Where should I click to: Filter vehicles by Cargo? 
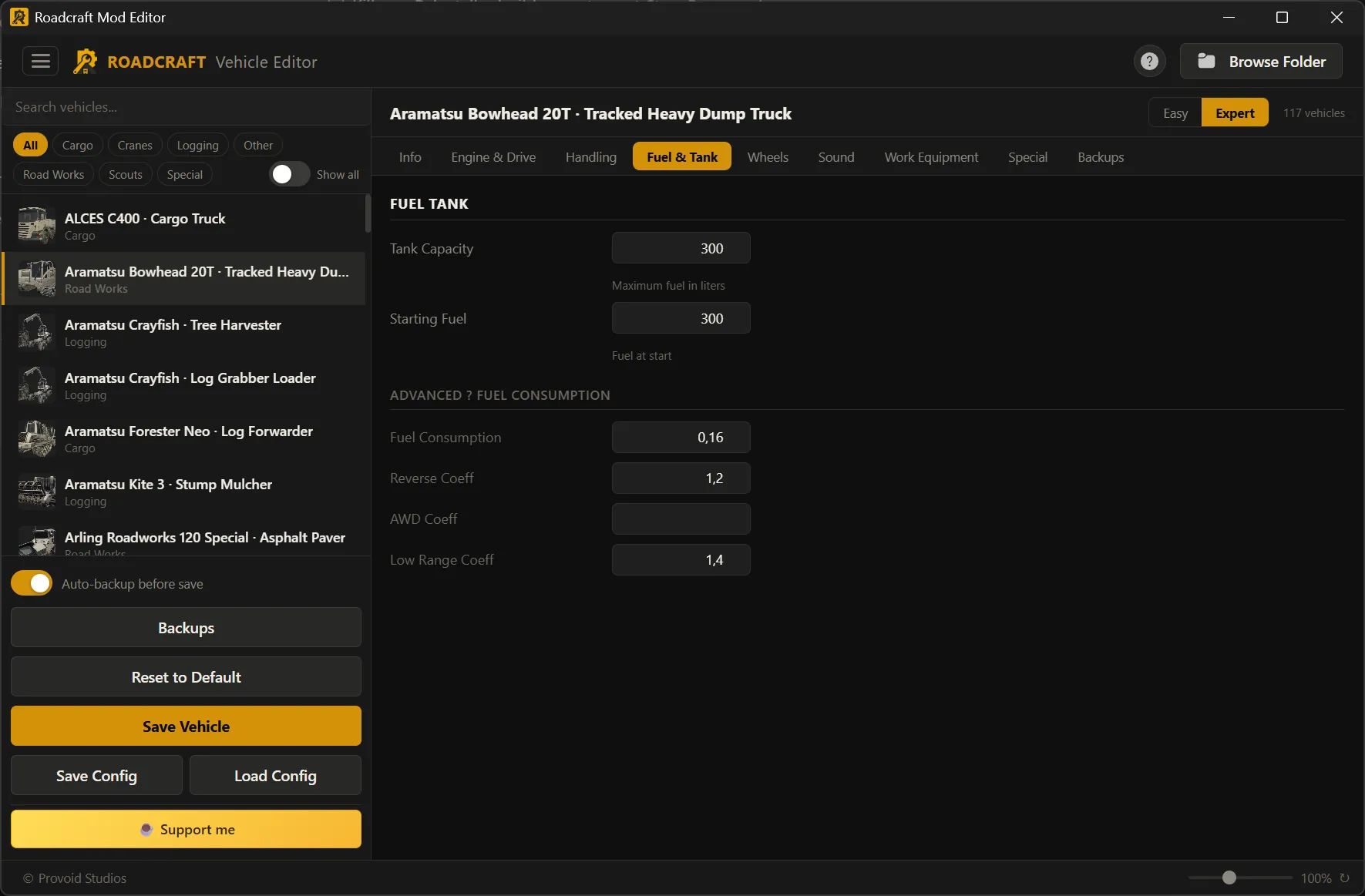[77, 145]
